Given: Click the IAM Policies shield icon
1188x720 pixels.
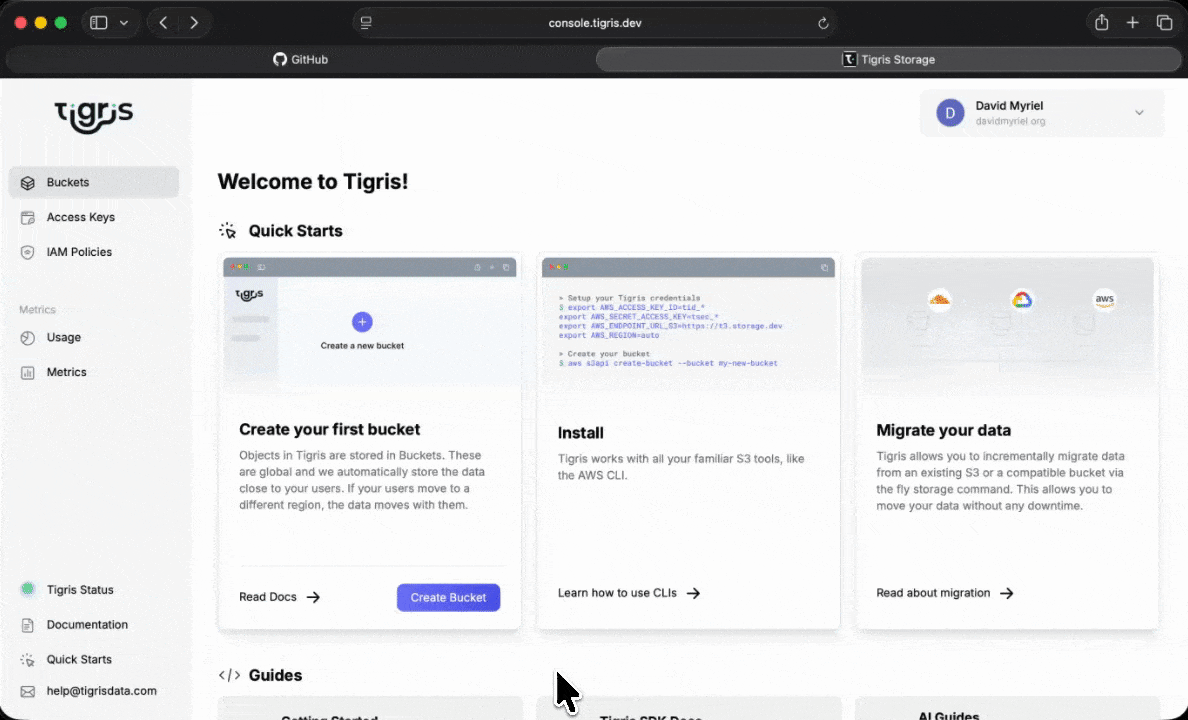Looking at the screenshot, I should pos(27,252).
